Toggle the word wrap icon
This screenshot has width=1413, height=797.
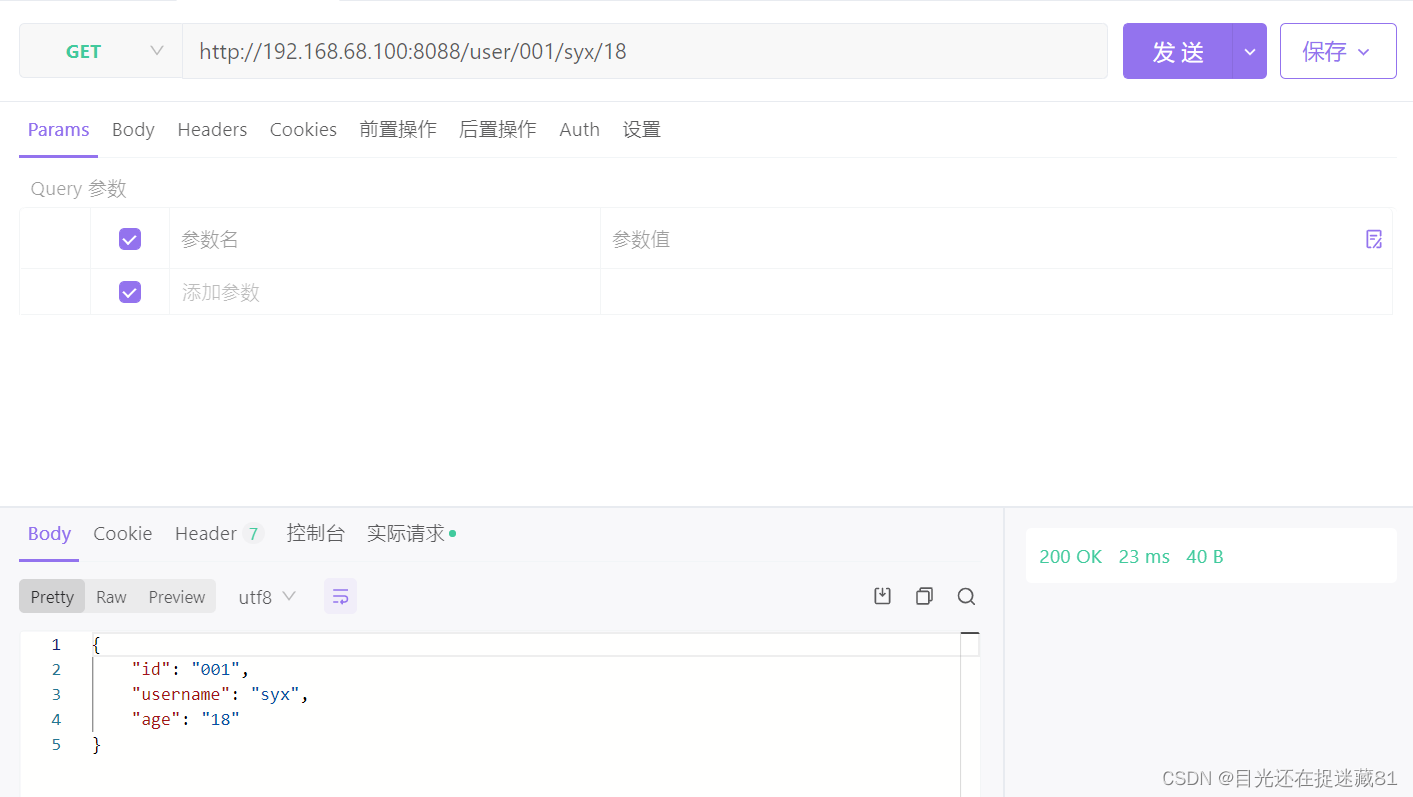(340, 597)
